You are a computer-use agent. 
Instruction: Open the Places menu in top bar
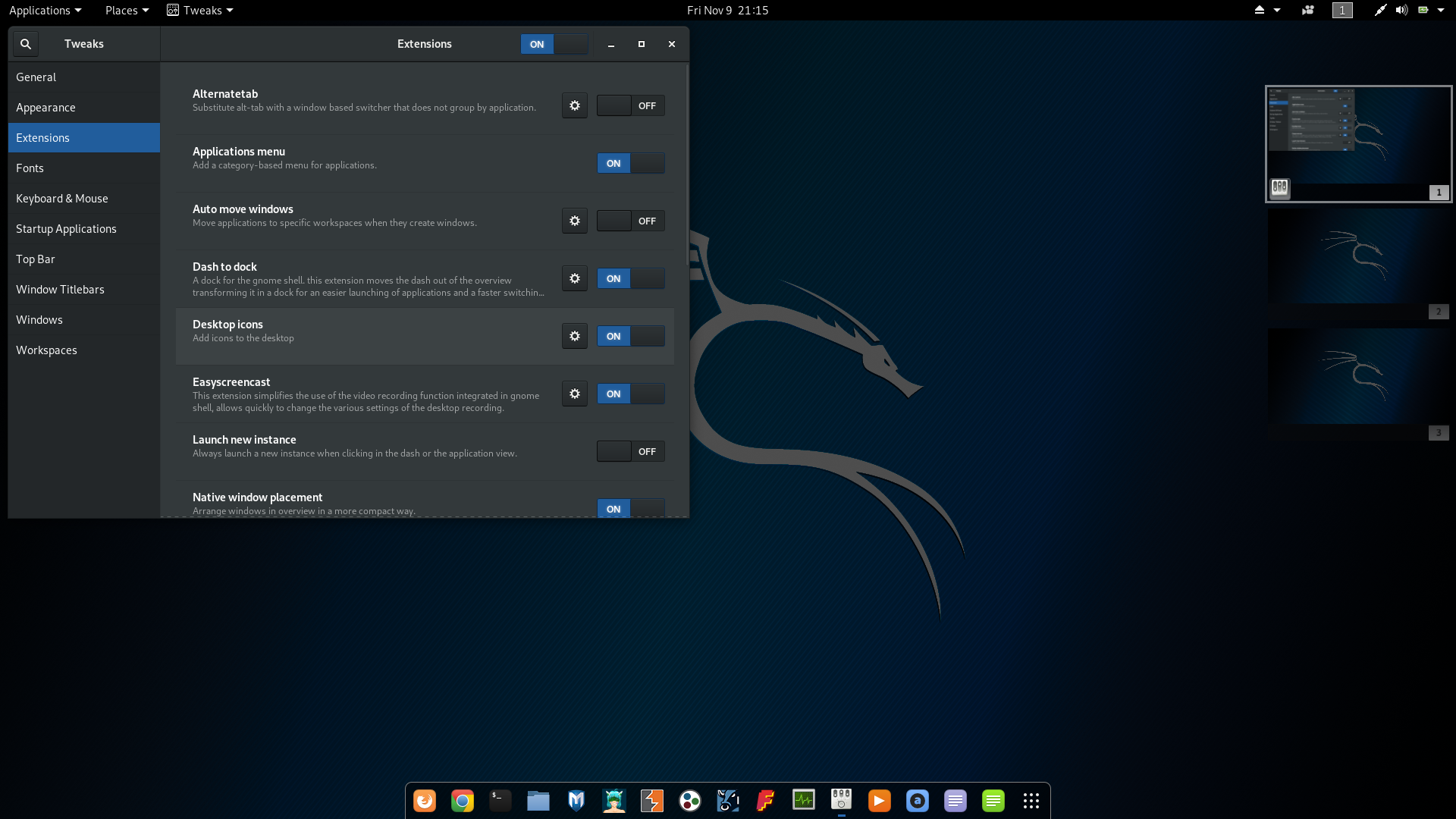(127, 10)
